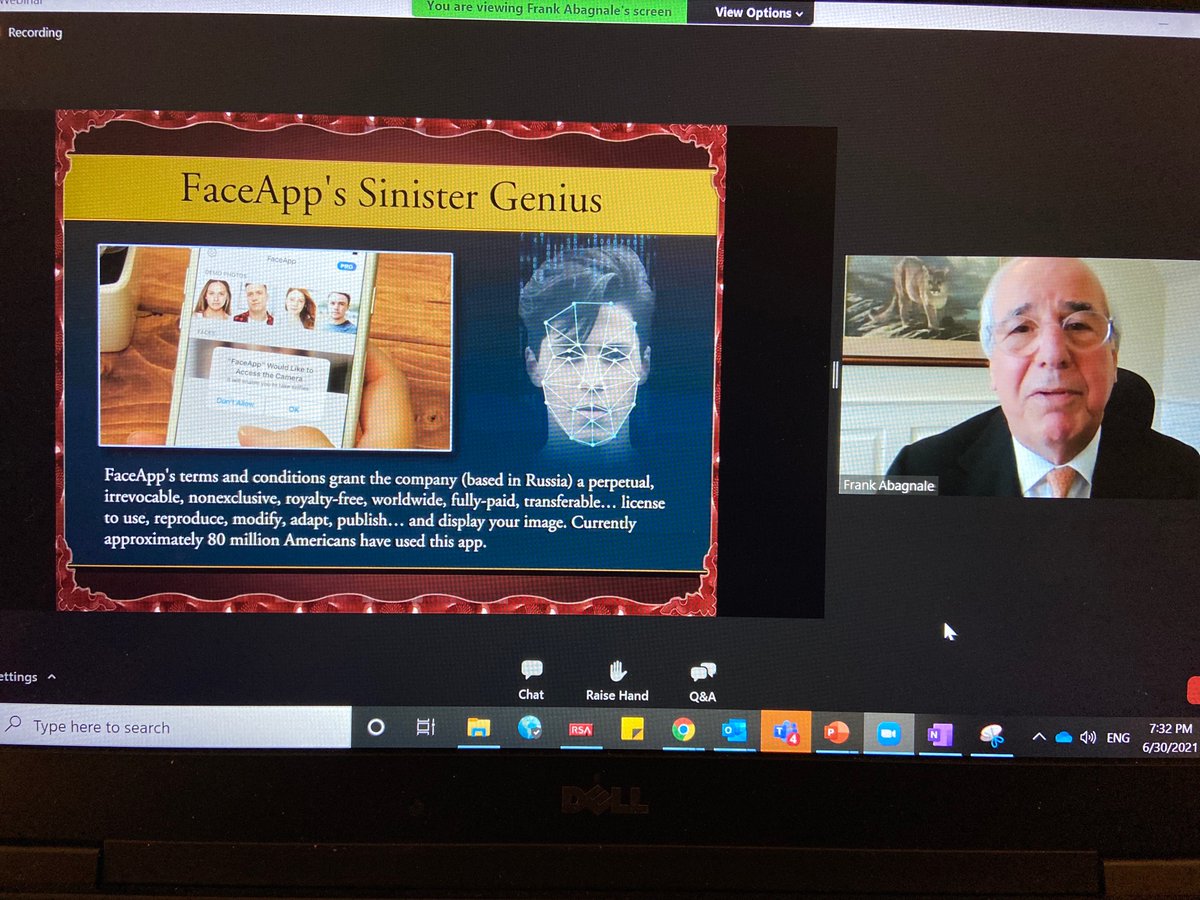Screen dimensions: 1200x900
Task: Click the Frank Abagnale name label
Action: [x=889, y=486]
